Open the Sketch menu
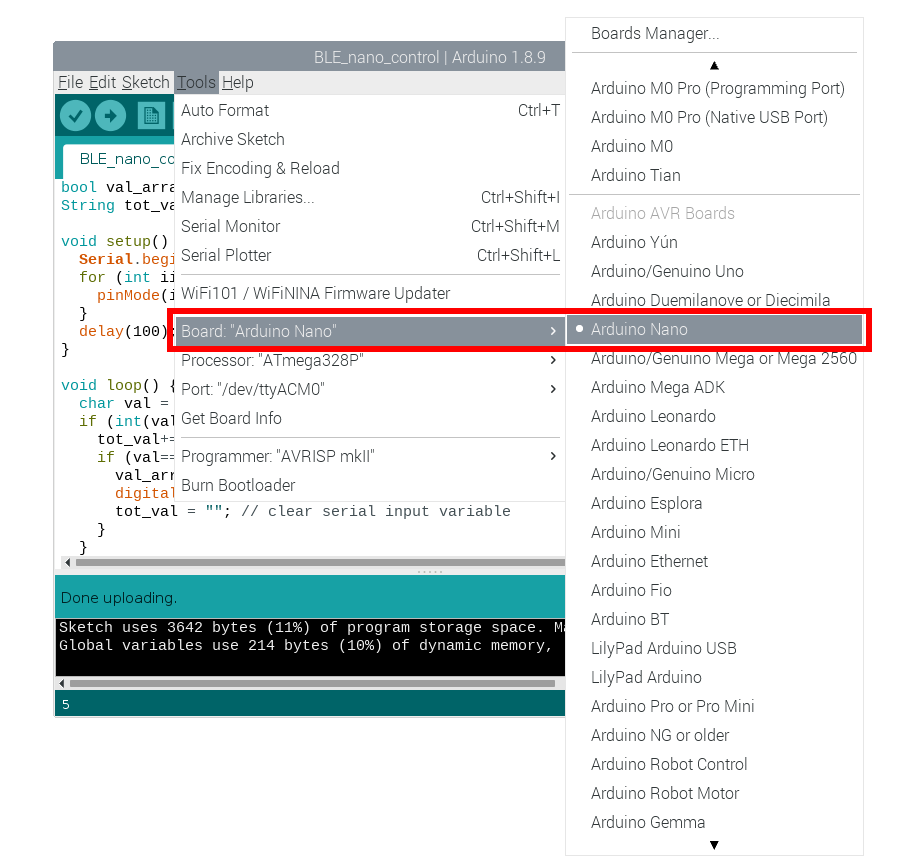The image size is (908, 856). (x=145, y=82)
